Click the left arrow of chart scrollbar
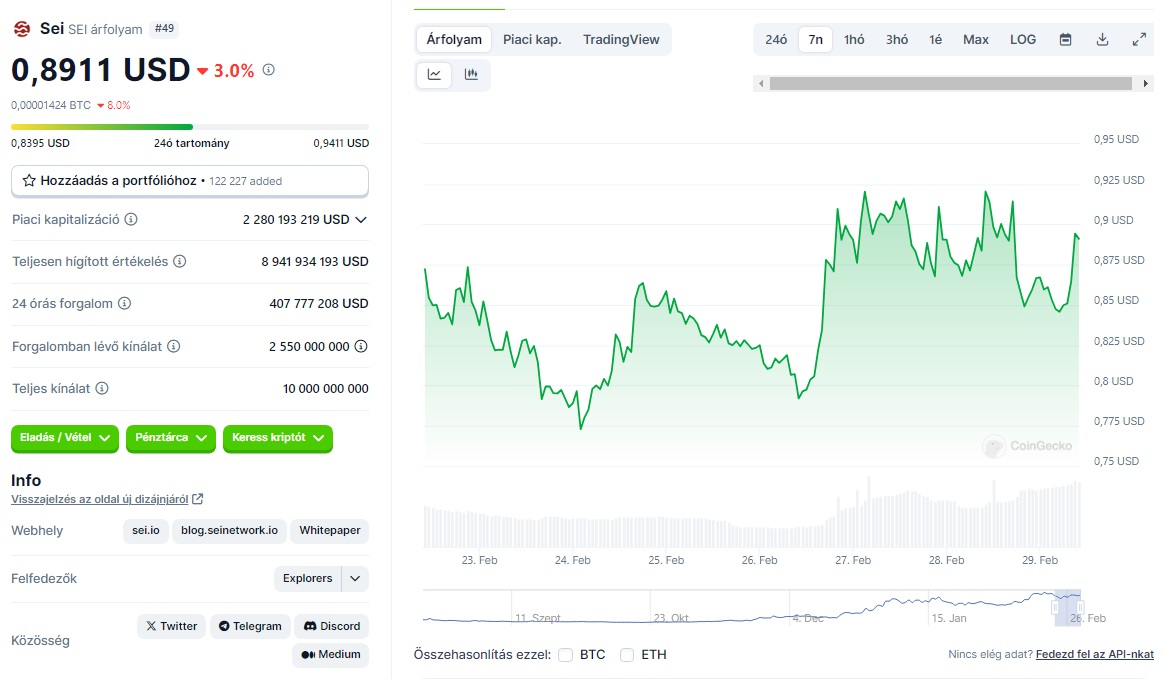Image resolution: width=1165 pixels, height=679 pixels. [x=760, y=83]
